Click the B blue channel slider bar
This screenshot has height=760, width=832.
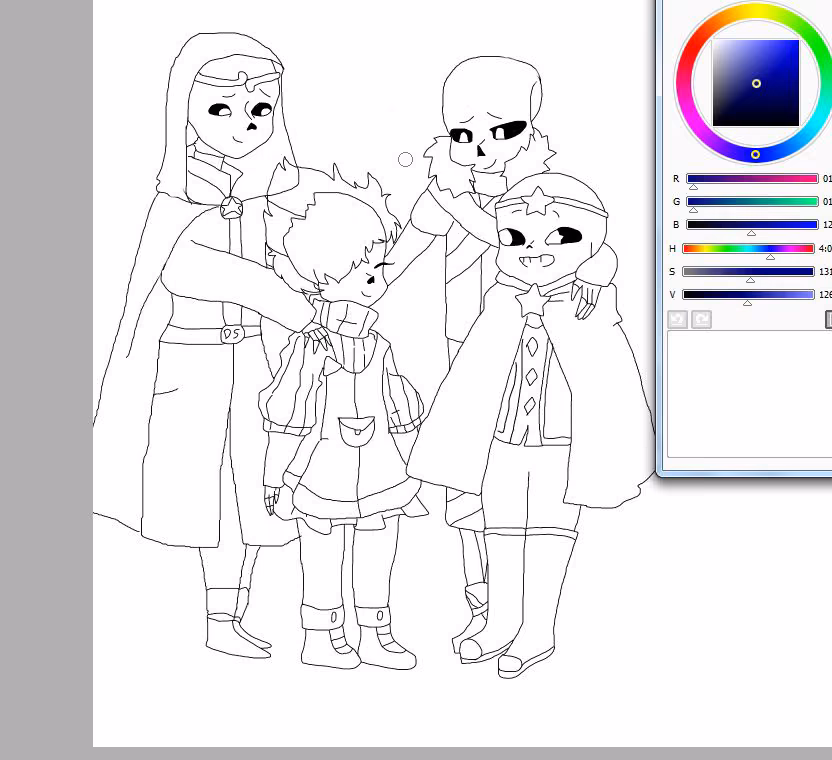(752, 224)
